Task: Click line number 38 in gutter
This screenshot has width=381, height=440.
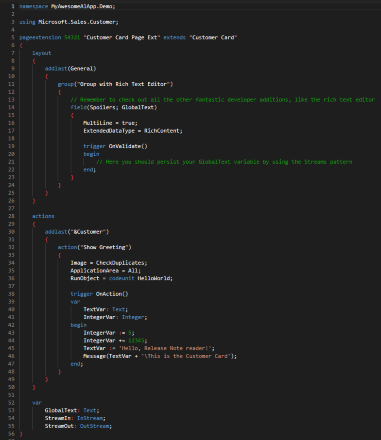Action: pos(11,294)
